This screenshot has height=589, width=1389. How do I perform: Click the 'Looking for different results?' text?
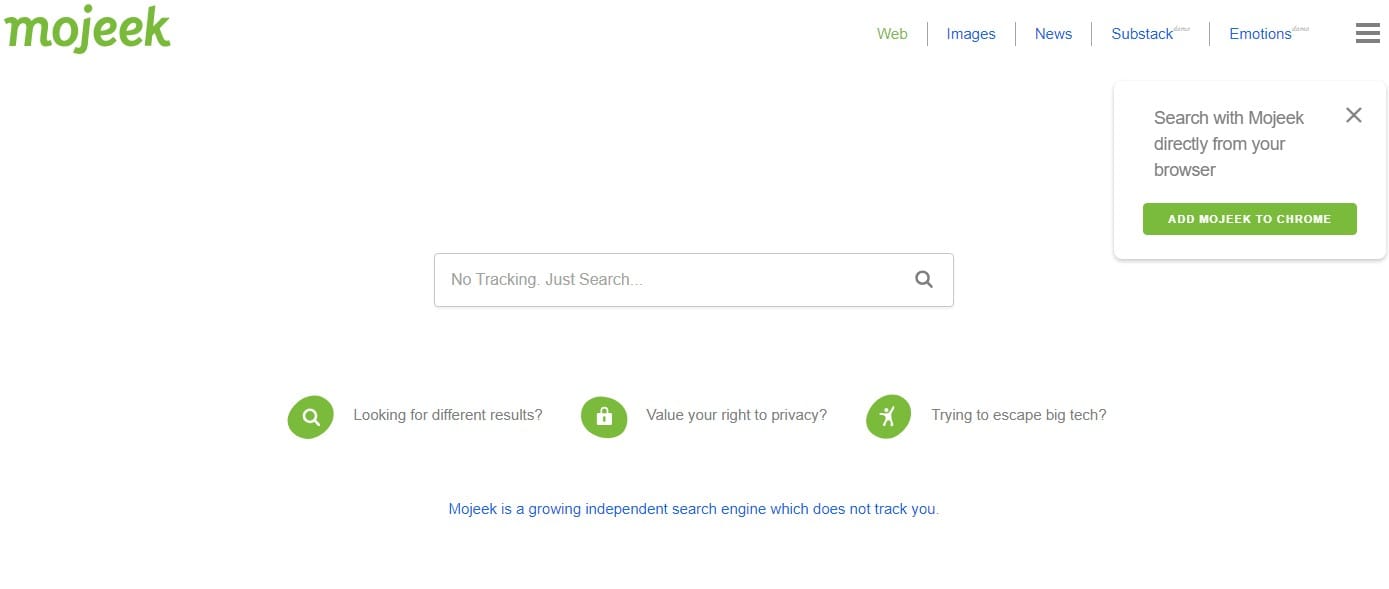447,415
